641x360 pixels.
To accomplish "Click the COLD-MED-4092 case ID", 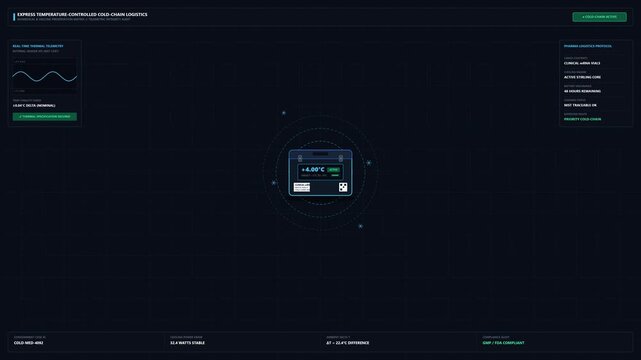I will [x=29, y=343].
